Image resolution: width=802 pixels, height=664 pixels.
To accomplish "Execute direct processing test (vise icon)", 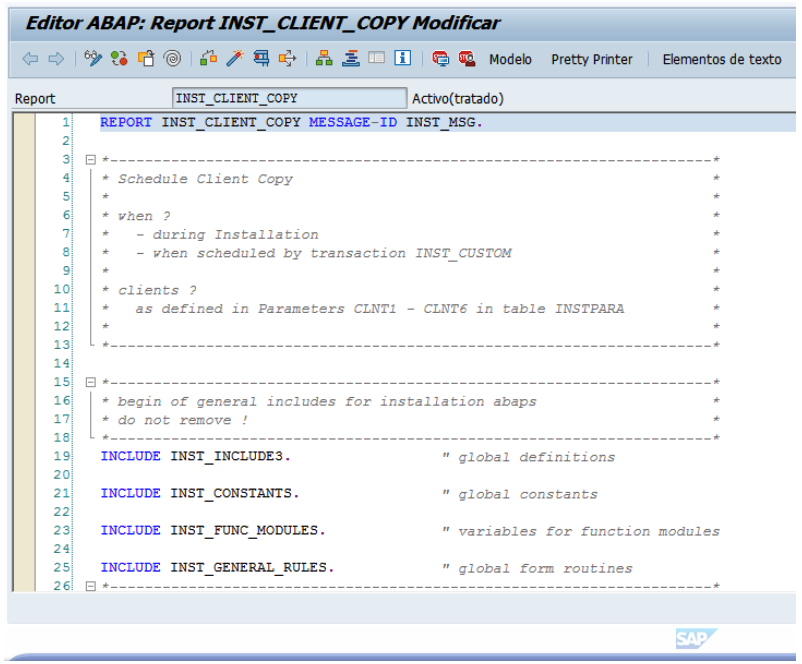I will click(261, 58).
